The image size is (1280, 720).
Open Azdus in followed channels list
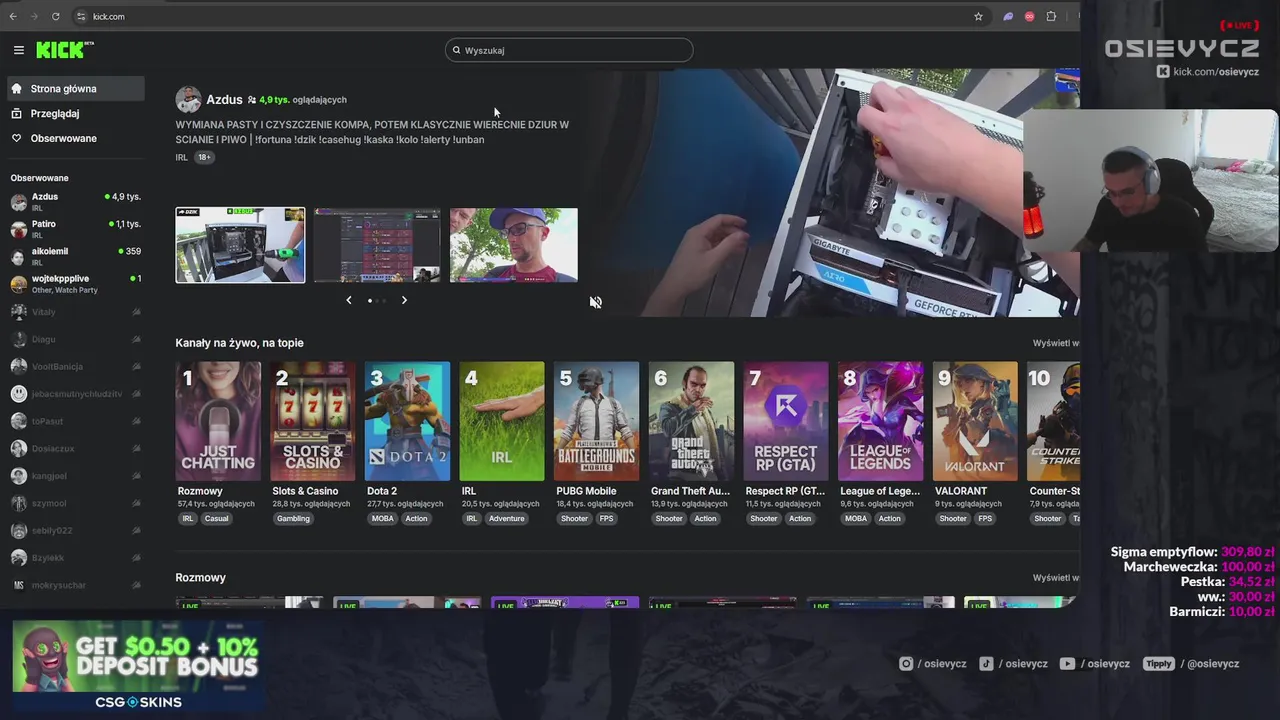pyautogui.click(x=76, y=202)
